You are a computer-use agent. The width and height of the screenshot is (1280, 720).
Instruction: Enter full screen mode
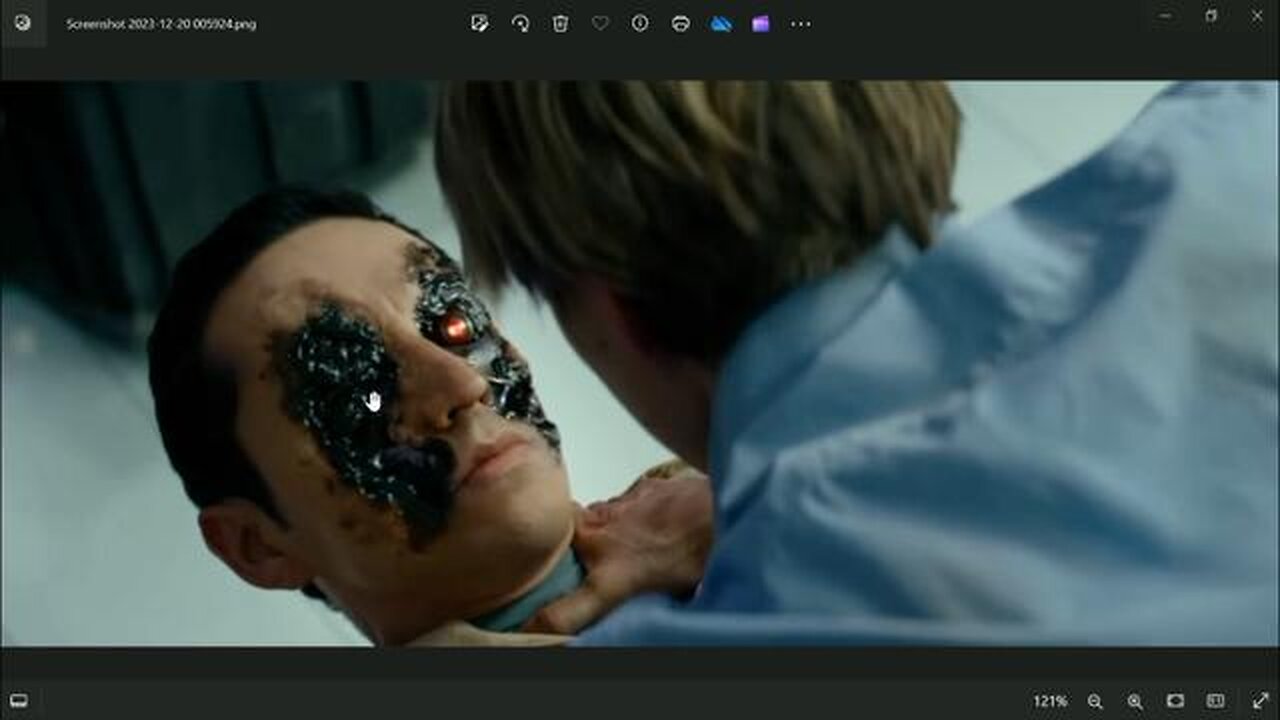pyautogui.click(x=1260, y=701)
